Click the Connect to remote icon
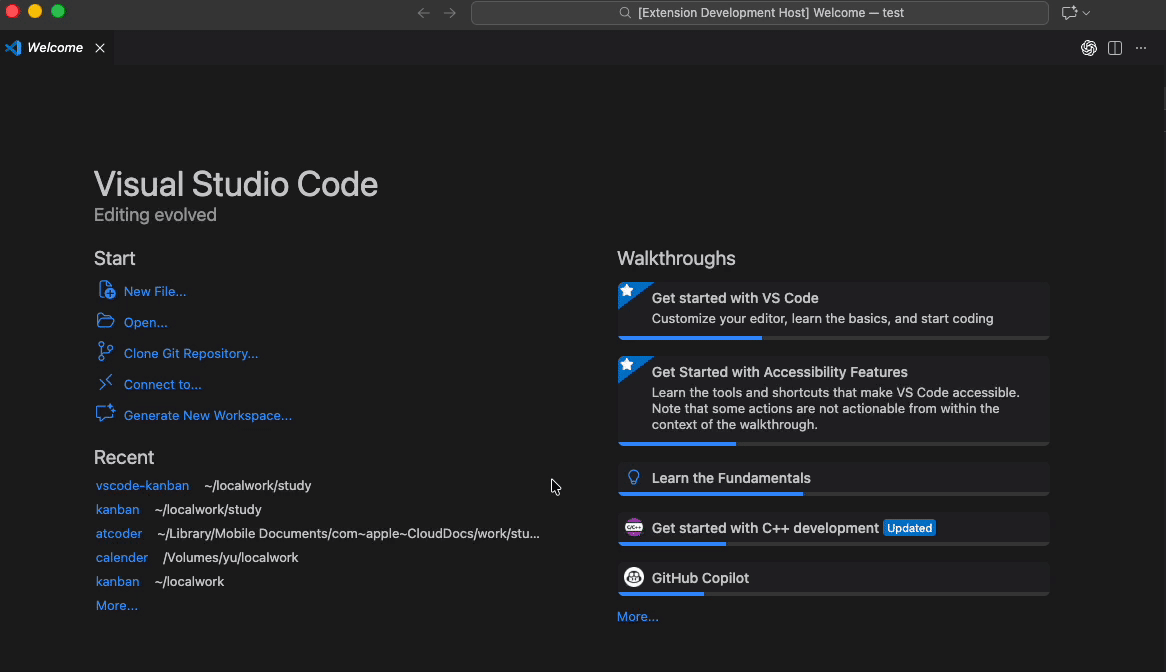Viewport: 1166px width, 672px height. pyautogui.click(x=106, y=383)
